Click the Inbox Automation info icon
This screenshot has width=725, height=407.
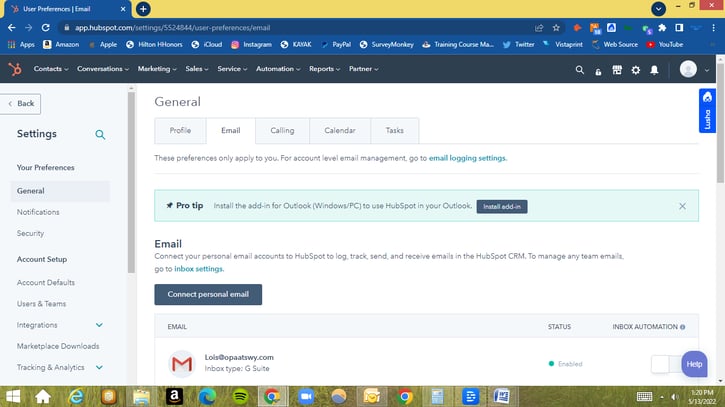coord(682,327)
